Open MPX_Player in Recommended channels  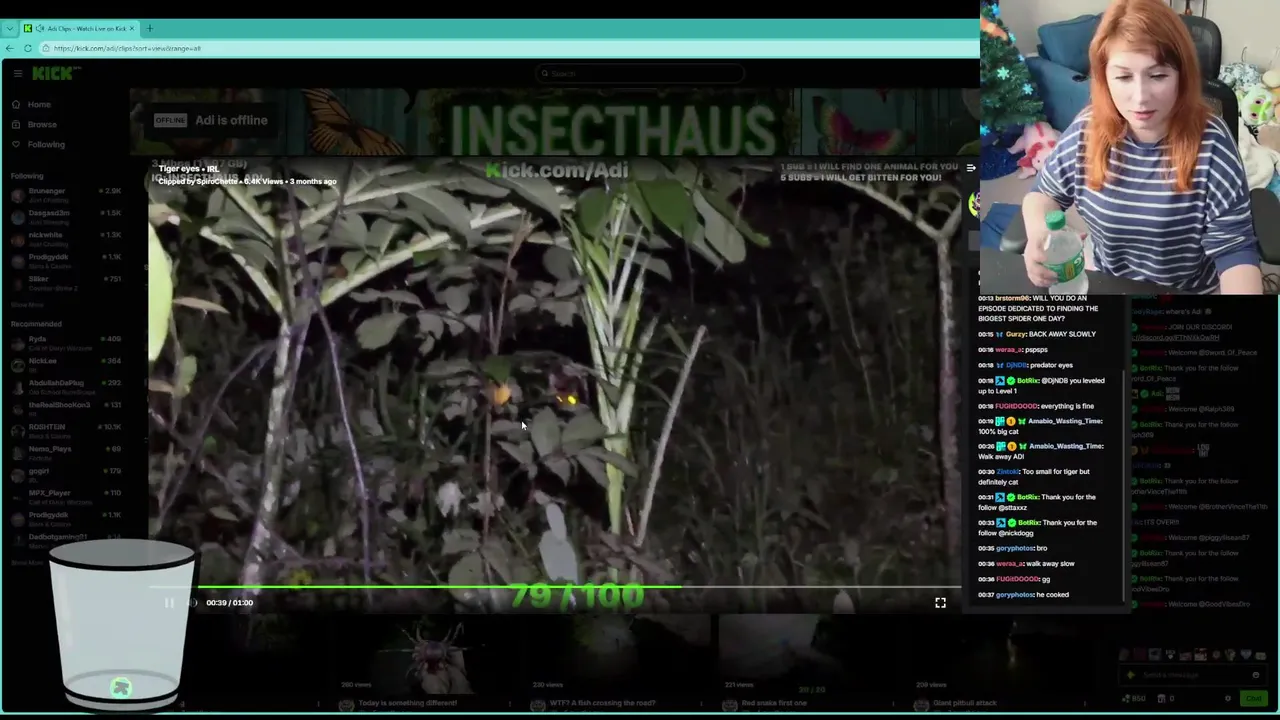tap(65, 496)
